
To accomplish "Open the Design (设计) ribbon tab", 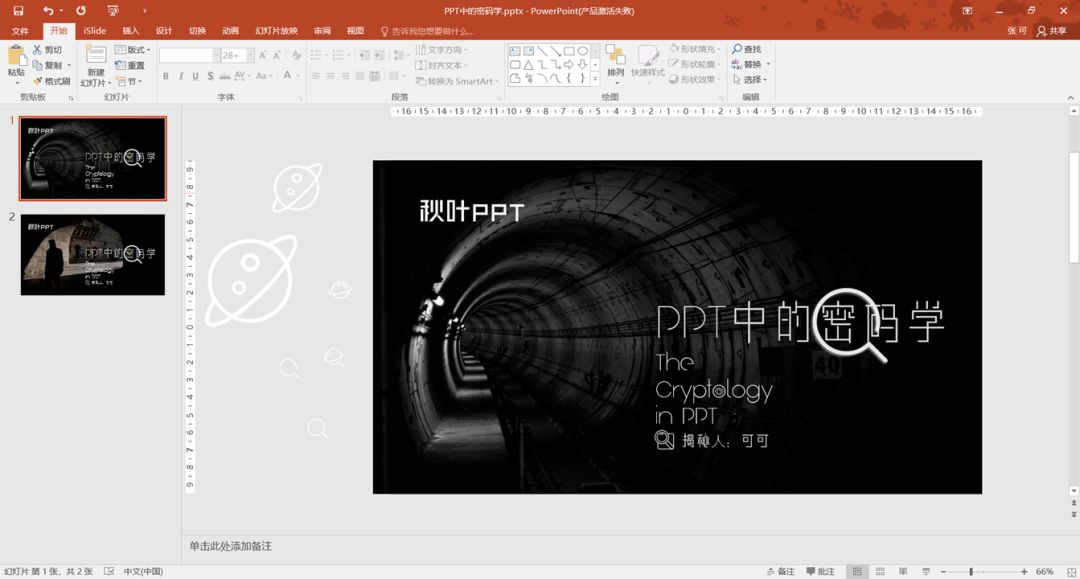I will (163, 31).
